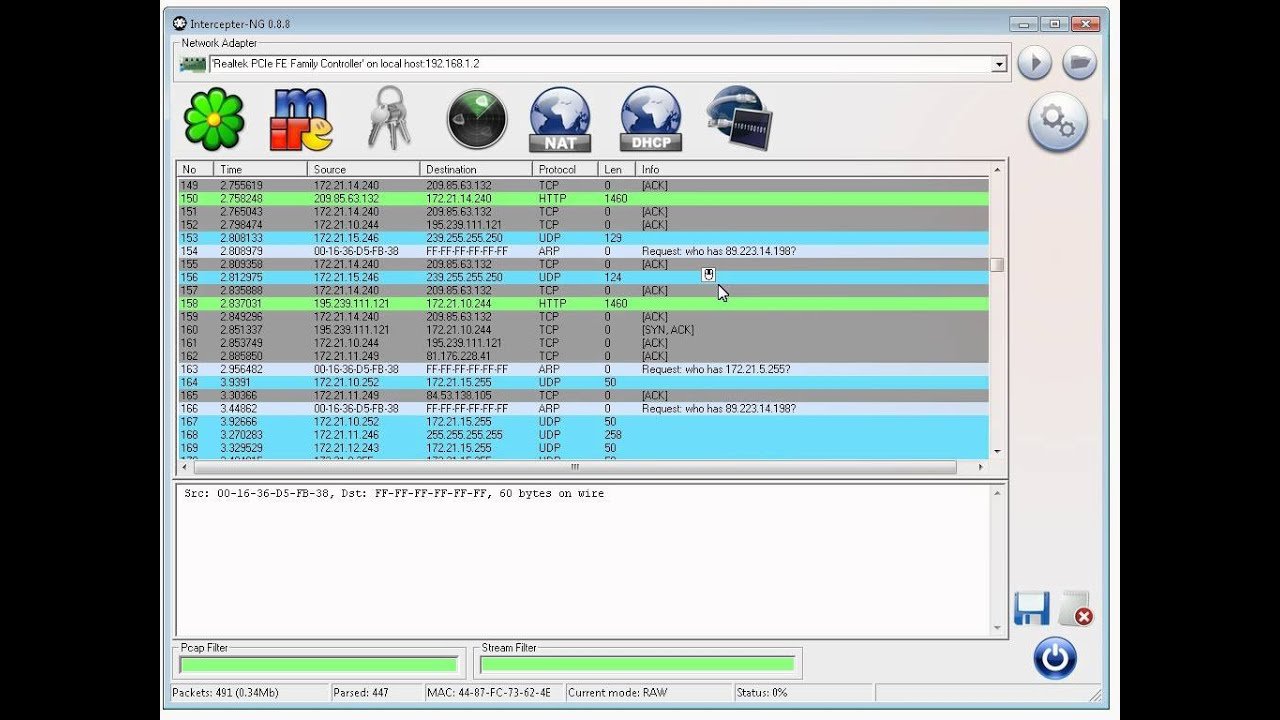This screenshot has width=1280, height=720.
Task: Click Pcap Filter input field
Action: (318, 665)
